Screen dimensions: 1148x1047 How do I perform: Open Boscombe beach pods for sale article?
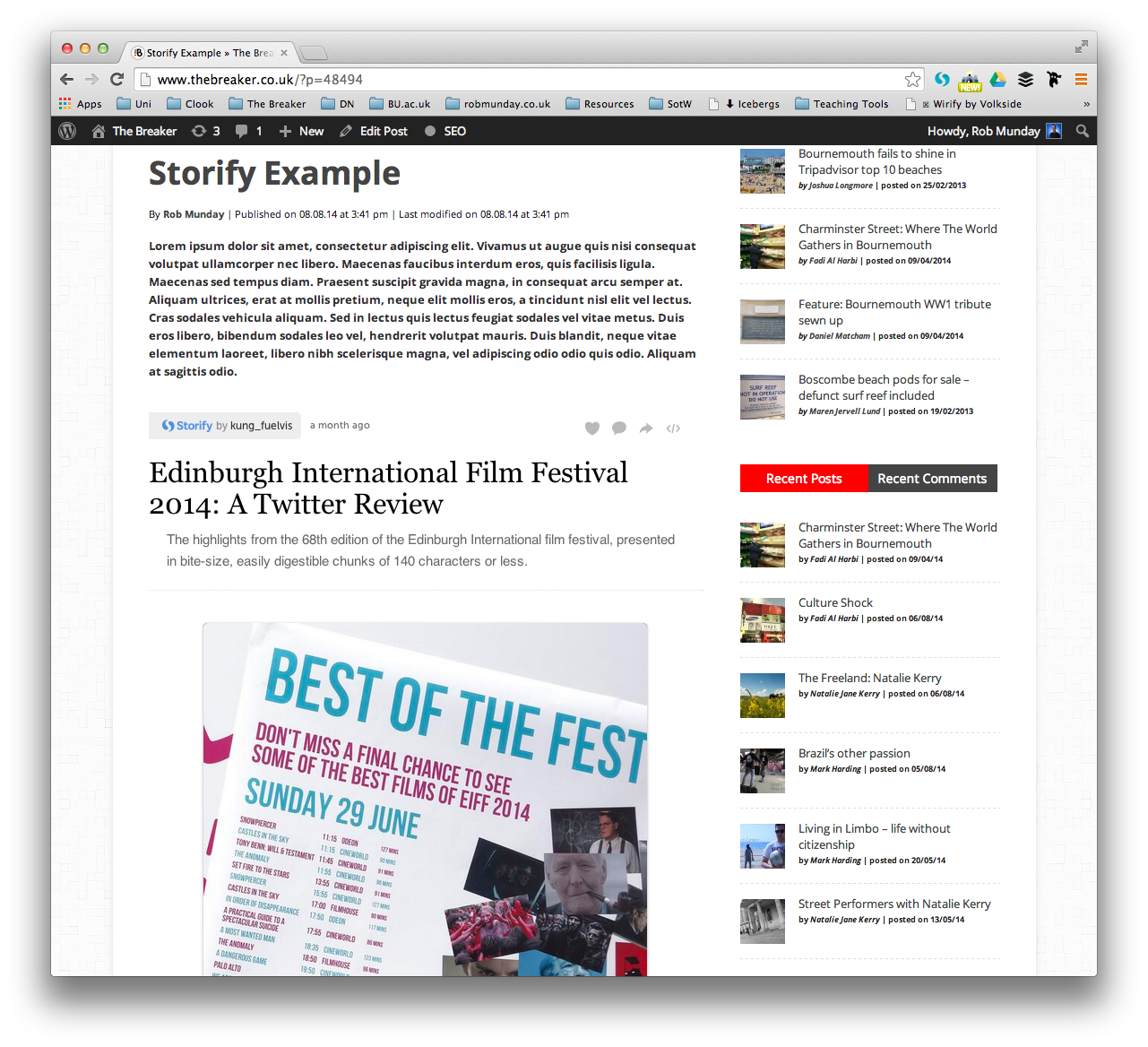coord(884,387)
